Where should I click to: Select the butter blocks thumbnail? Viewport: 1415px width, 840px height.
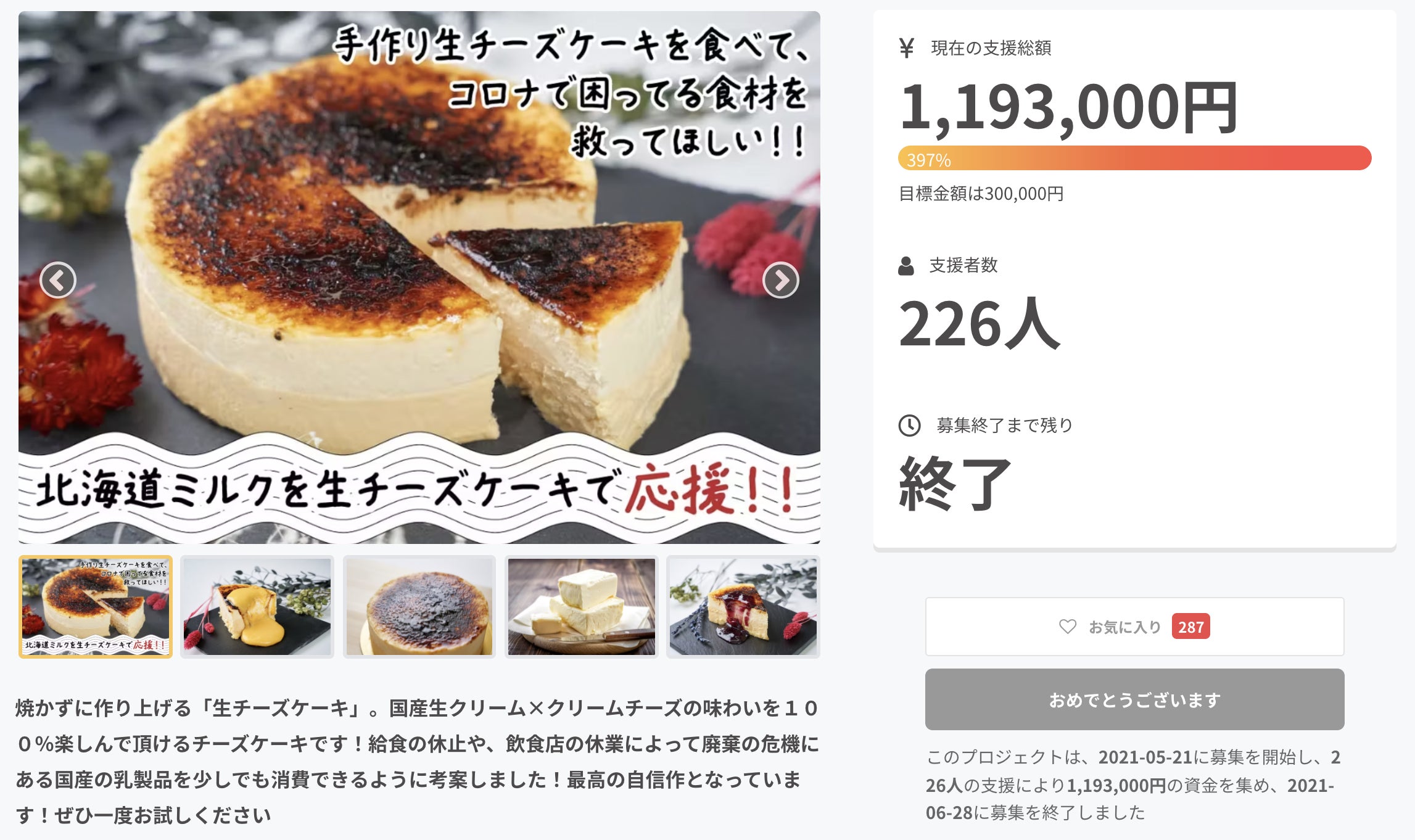[582, 607]
